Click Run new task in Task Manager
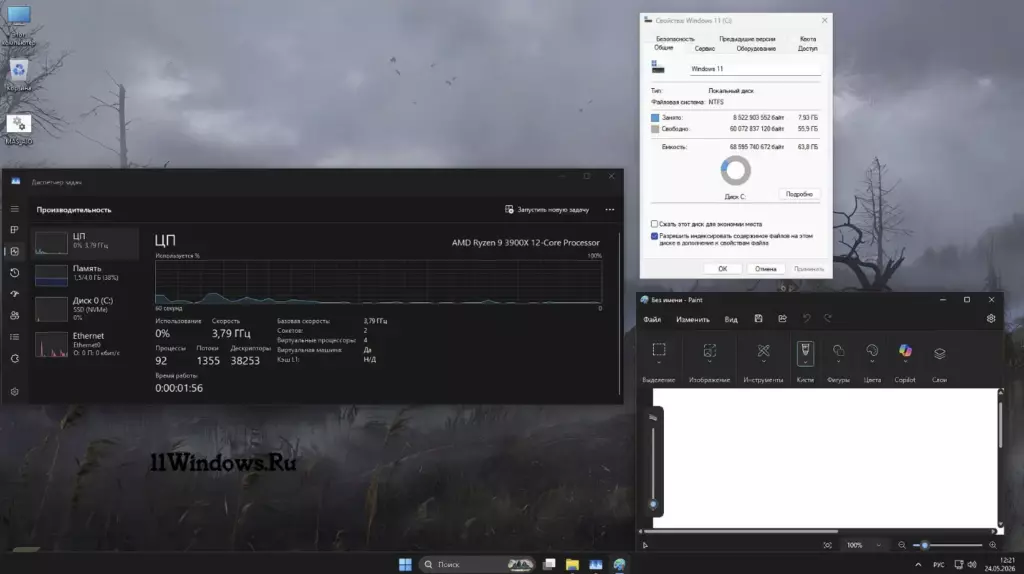Screen dimensions: 1024x574 pos(547,210)
